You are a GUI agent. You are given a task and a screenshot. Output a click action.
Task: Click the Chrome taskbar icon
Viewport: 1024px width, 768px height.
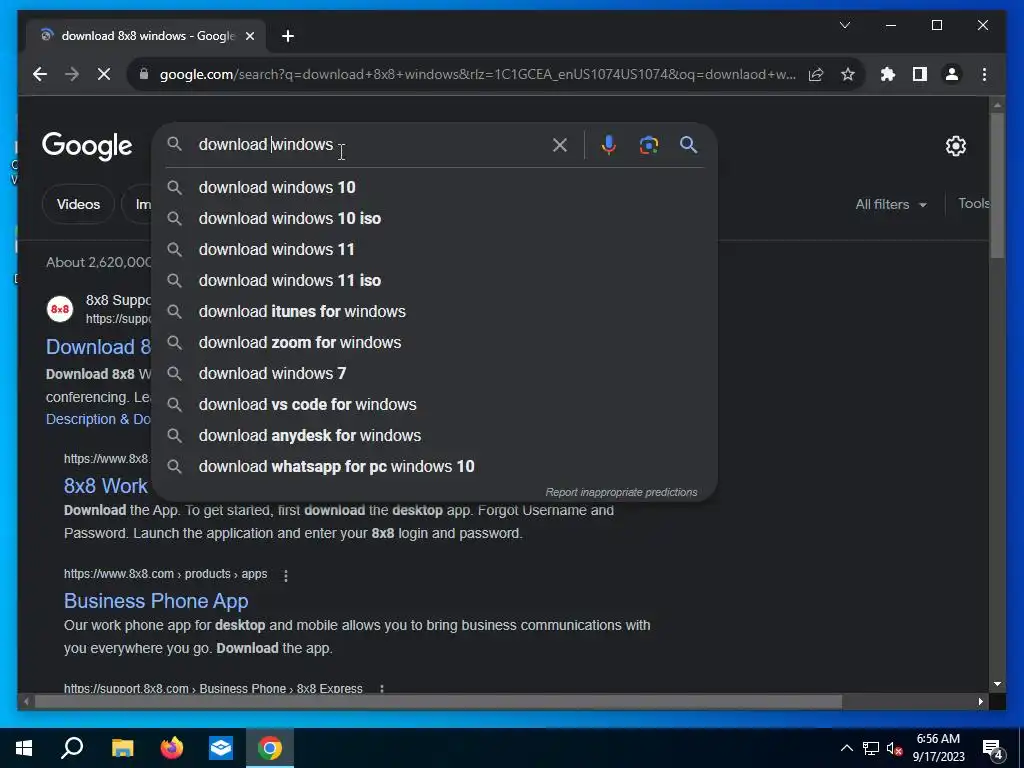(x=270, y=748)
